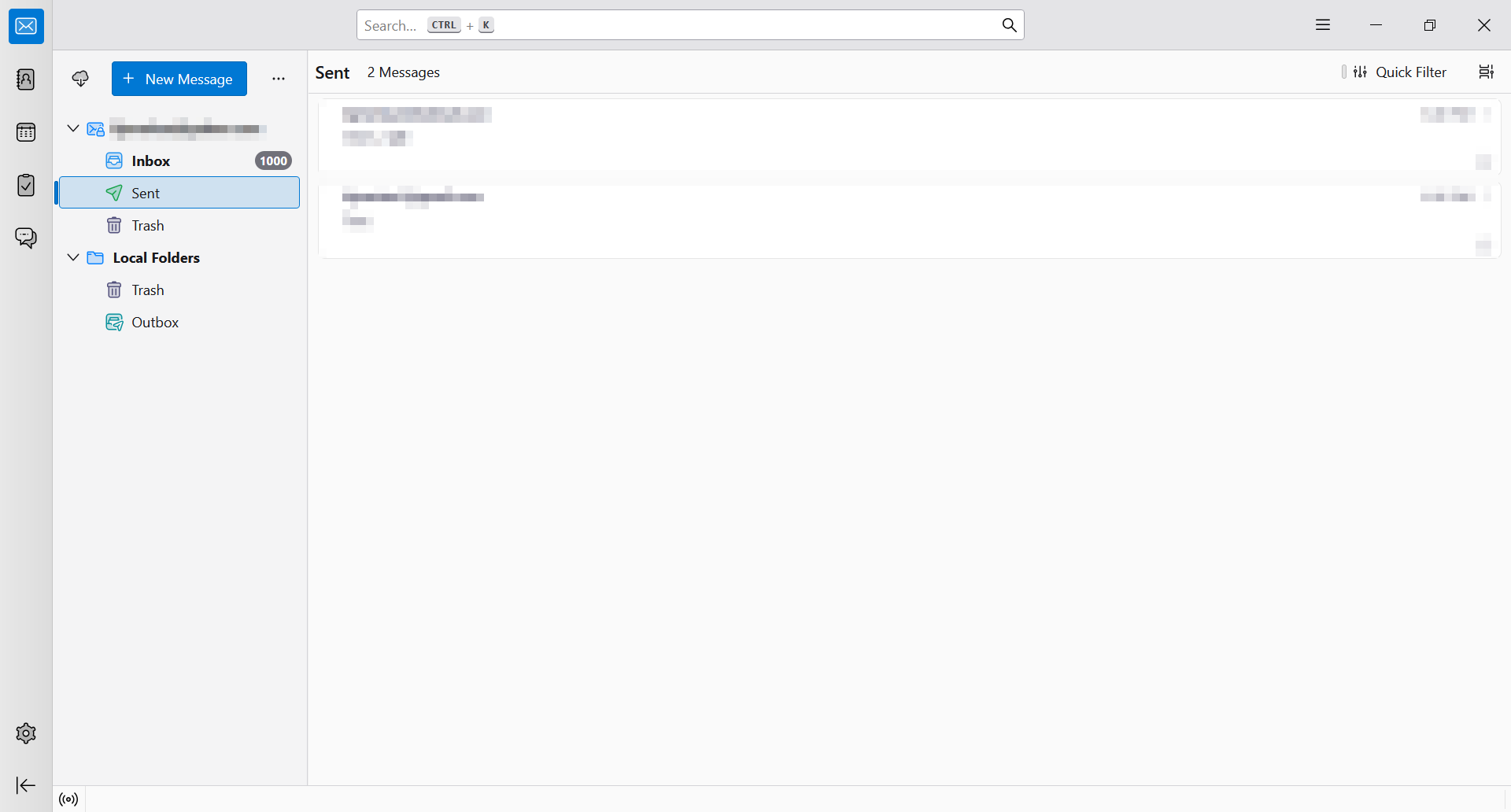The width and height of the screenshot is (1511, 812).
Task: Open Settings gear icon
Action: point(26,733)
